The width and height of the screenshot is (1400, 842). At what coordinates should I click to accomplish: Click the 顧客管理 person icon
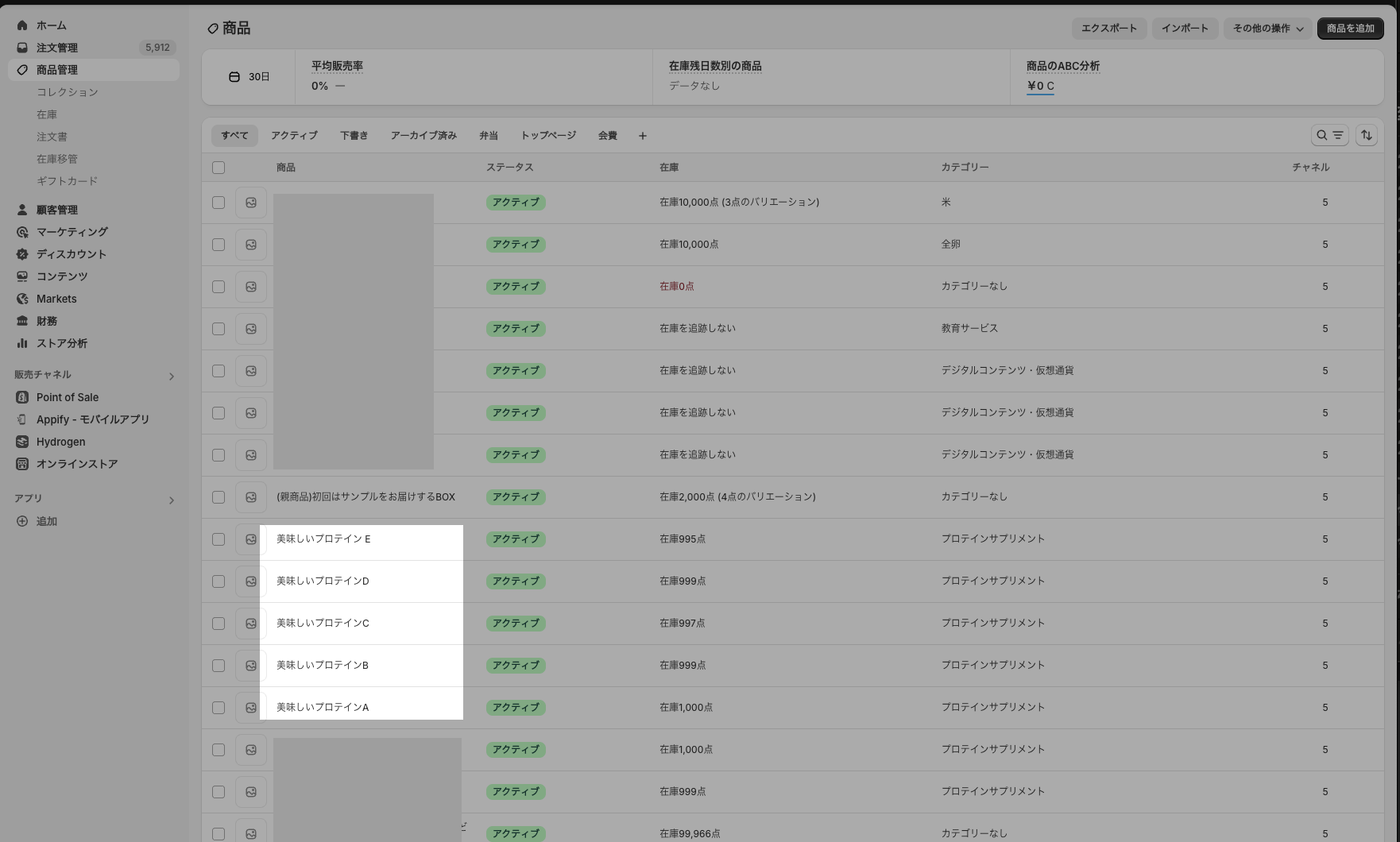click(x=22, y=210)
